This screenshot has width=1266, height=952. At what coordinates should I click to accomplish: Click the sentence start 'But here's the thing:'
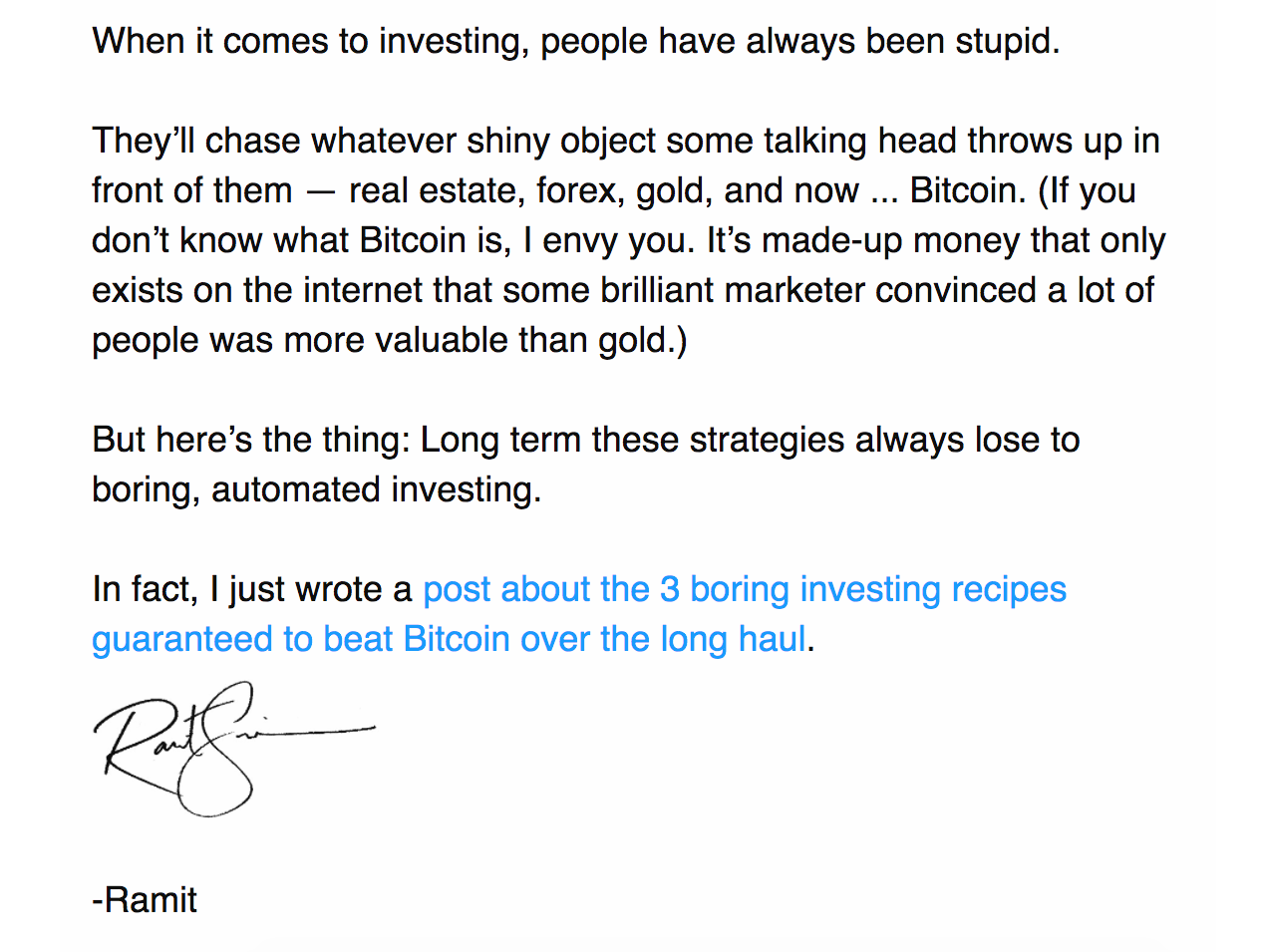click(x=251, y=441)
